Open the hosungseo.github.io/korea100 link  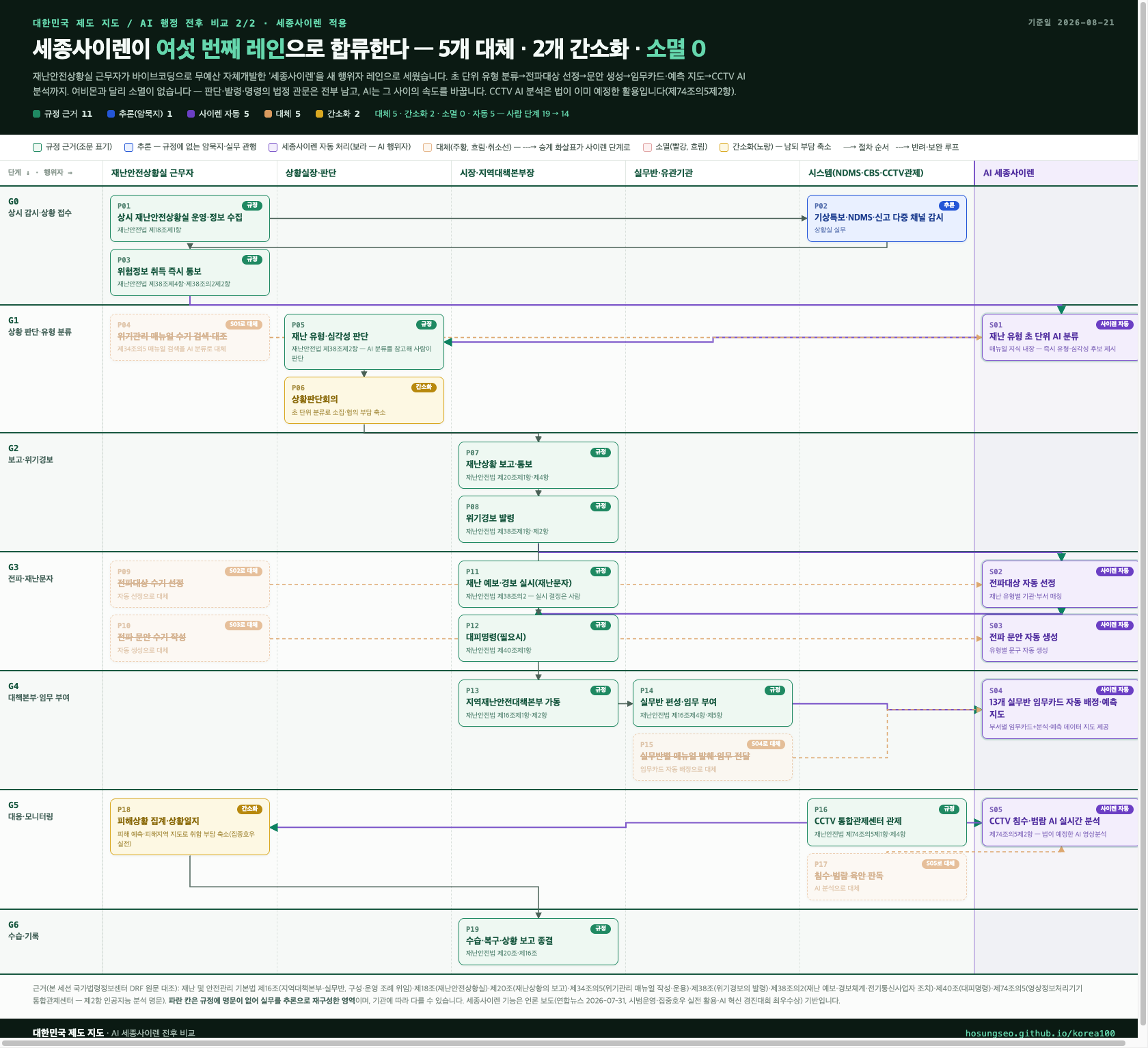(x=1040, y=1033)
